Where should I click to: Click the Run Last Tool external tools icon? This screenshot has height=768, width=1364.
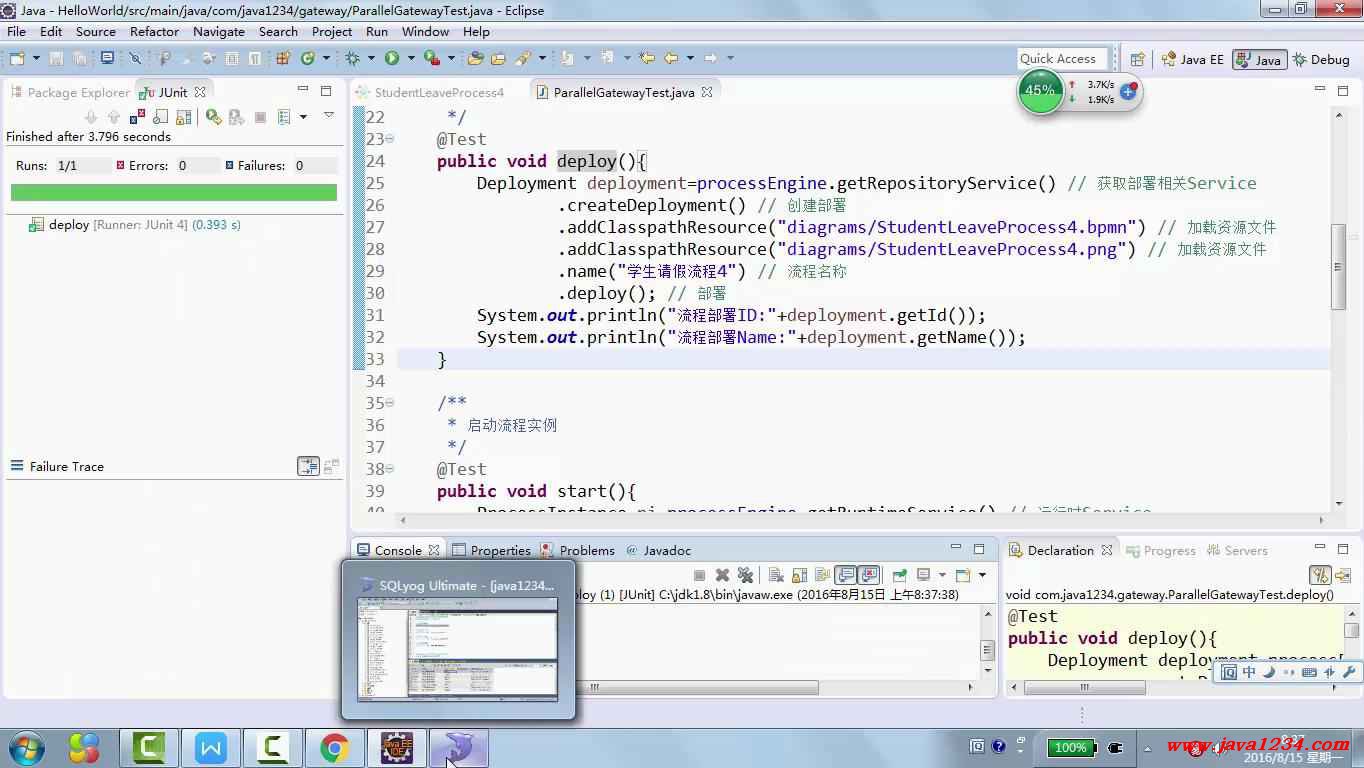point(432,58)
